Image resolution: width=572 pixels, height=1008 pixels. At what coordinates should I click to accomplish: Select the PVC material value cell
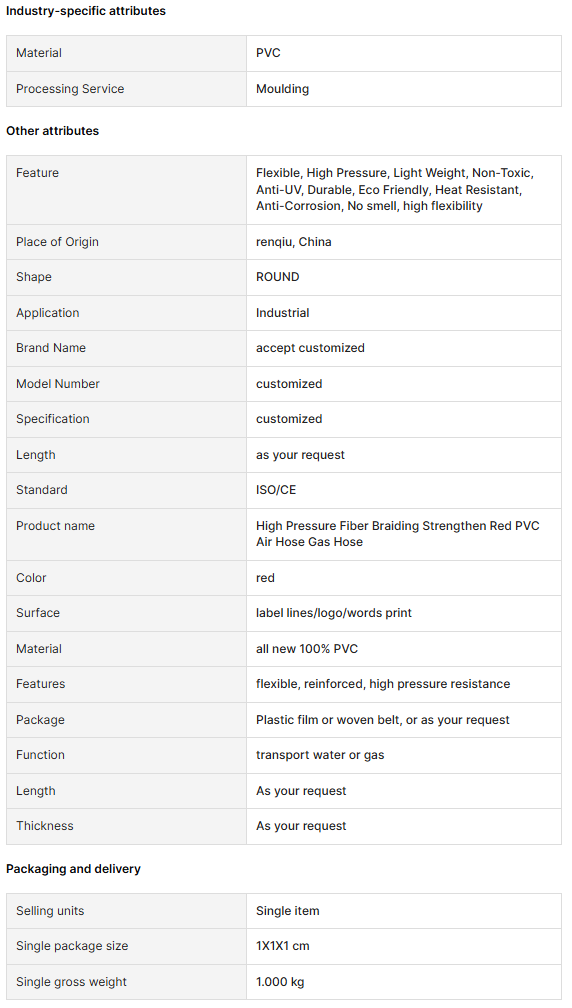[x=404, y=53]
